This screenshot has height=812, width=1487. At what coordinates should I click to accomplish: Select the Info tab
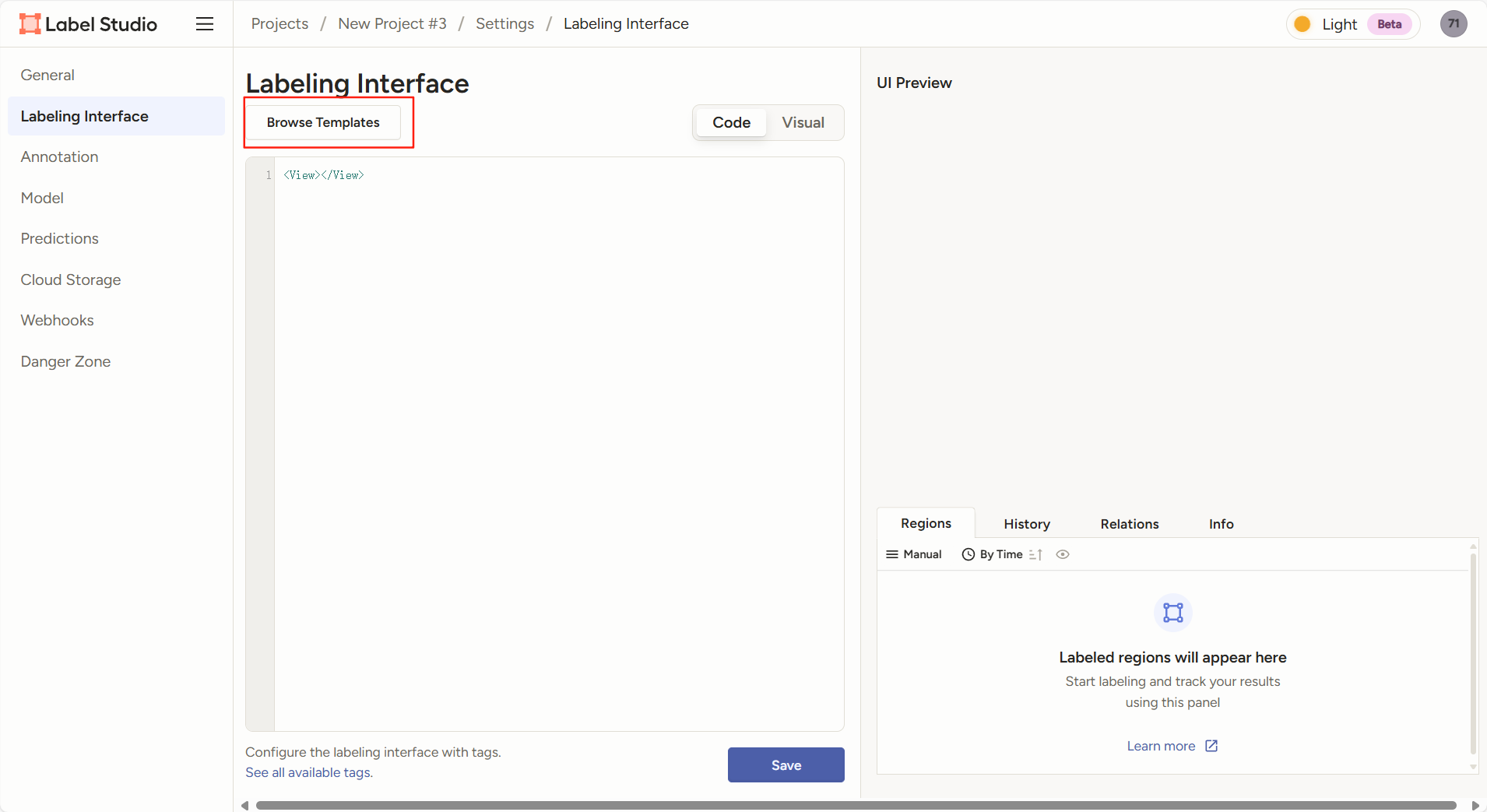(1221, 524)
